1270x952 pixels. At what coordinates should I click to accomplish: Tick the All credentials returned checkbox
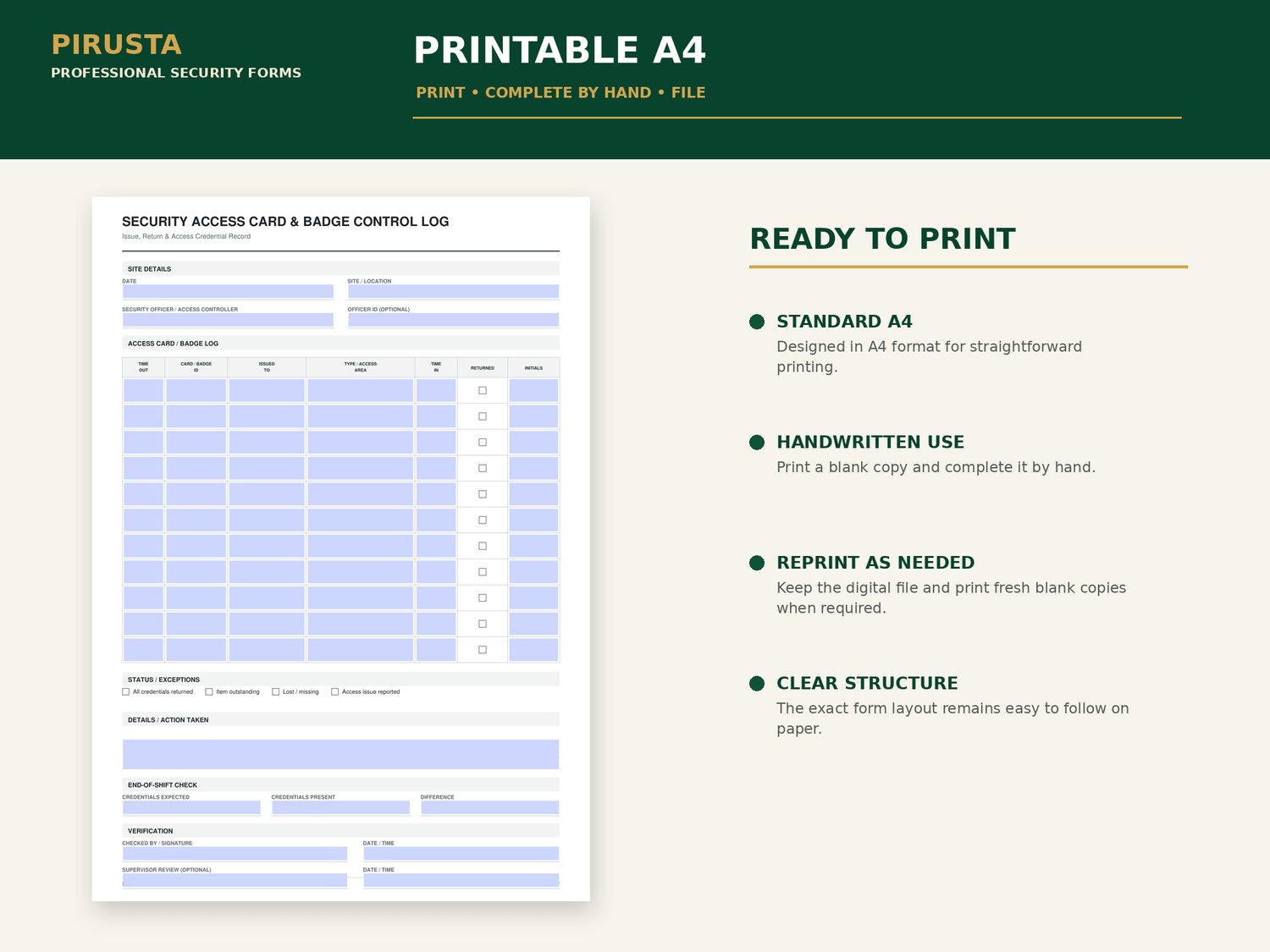coord(126,692)
